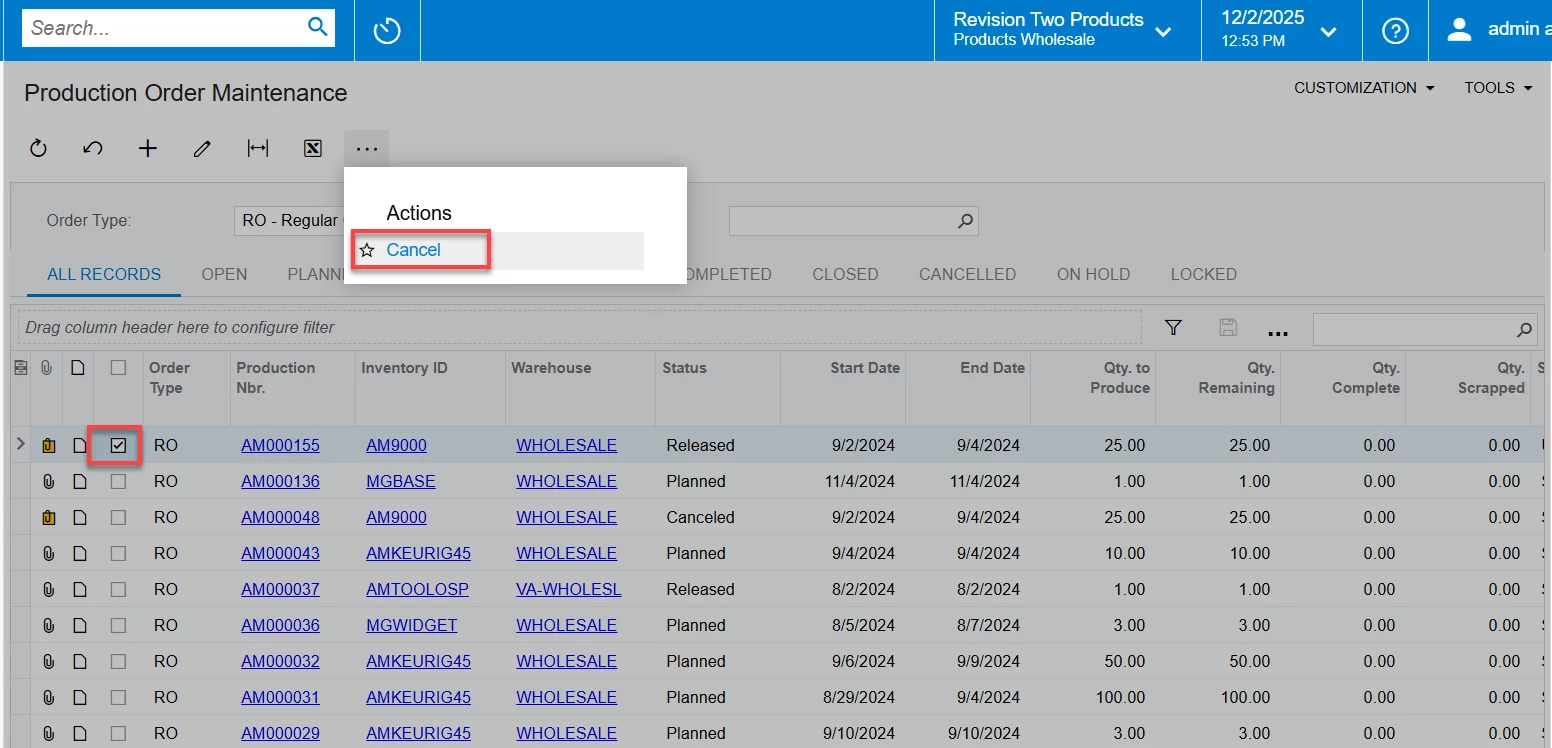The height and width of the screenshot is (748, 1552).
Task: Click the paperclip icon for AM000037
Action: (49, 590)
